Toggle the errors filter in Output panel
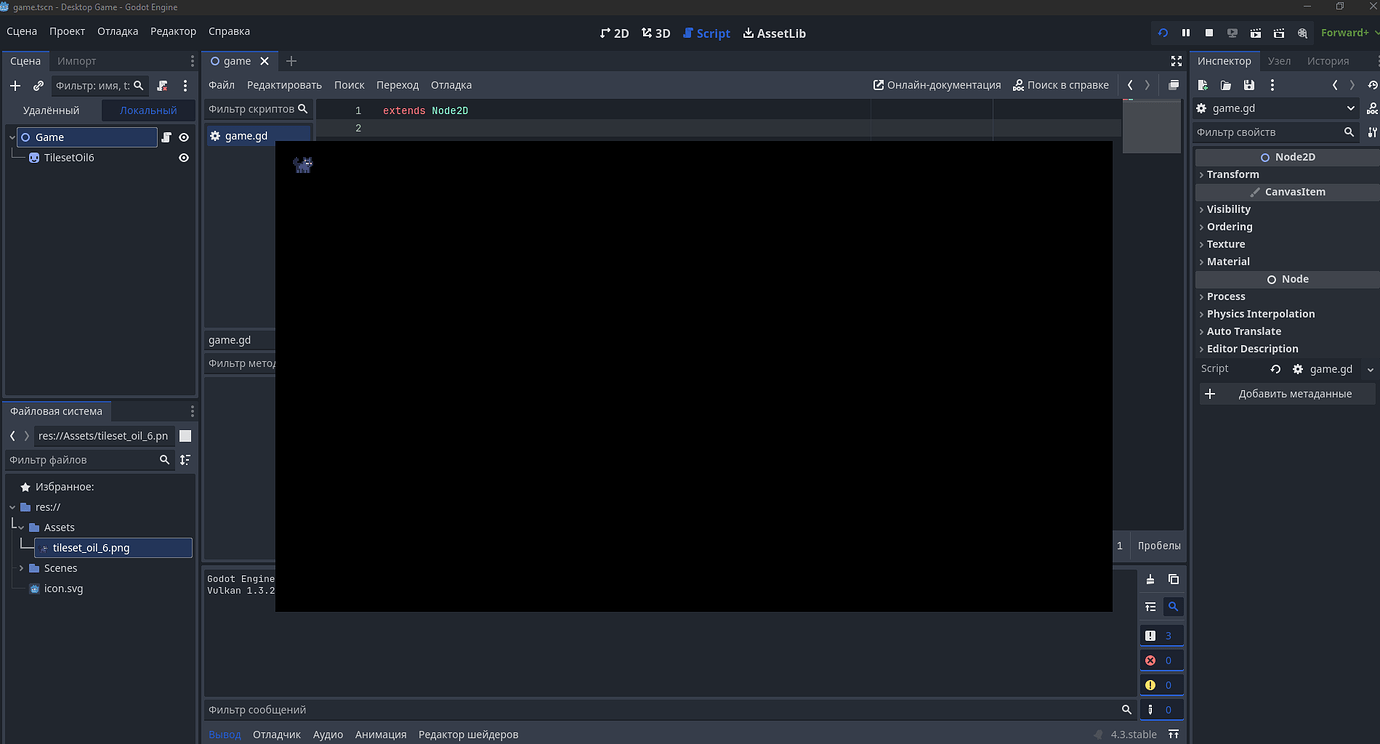 pos(1161,659)
